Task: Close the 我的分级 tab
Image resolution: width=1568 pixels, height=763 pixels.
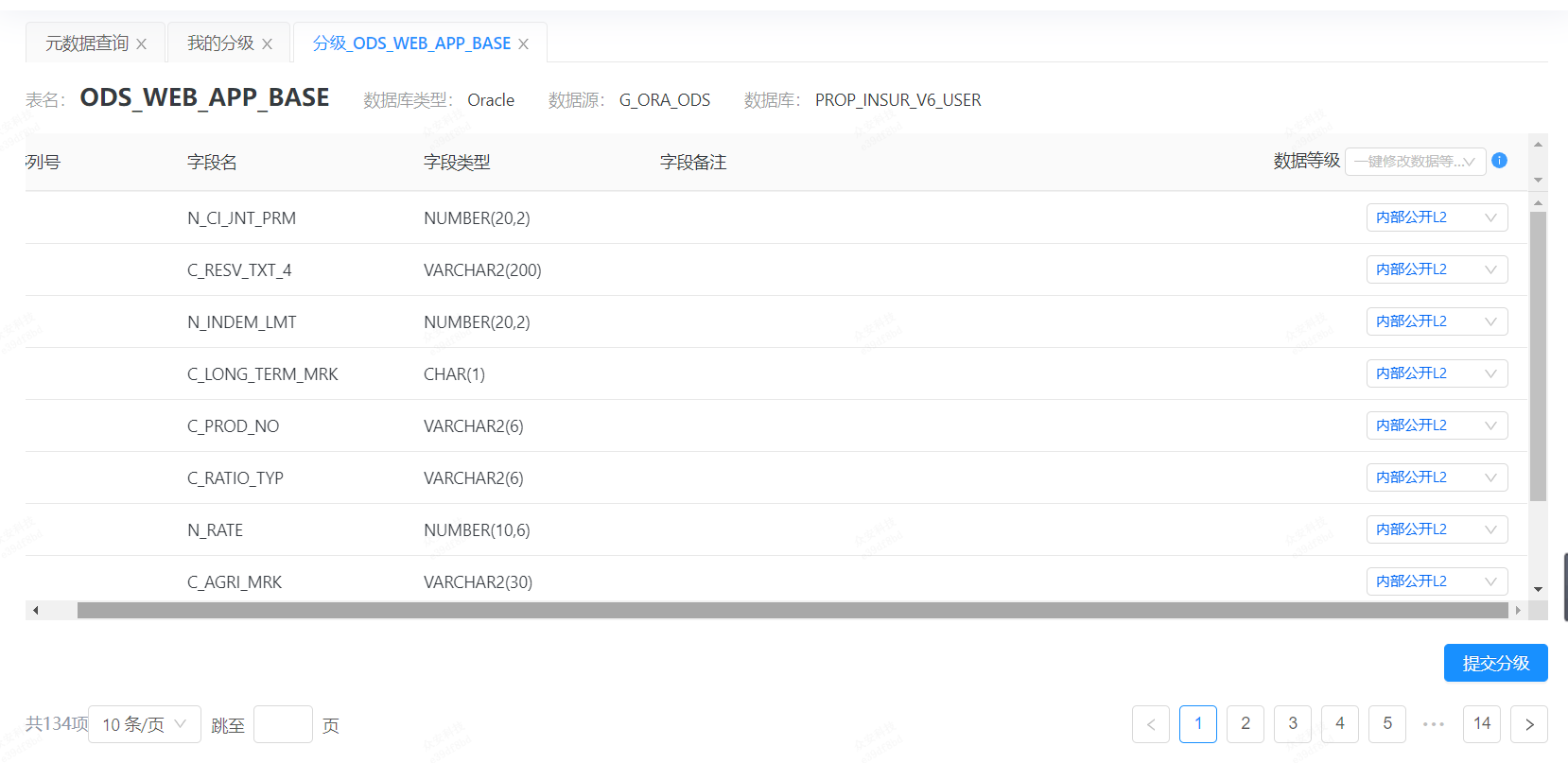Action: [x=268, y=44]
